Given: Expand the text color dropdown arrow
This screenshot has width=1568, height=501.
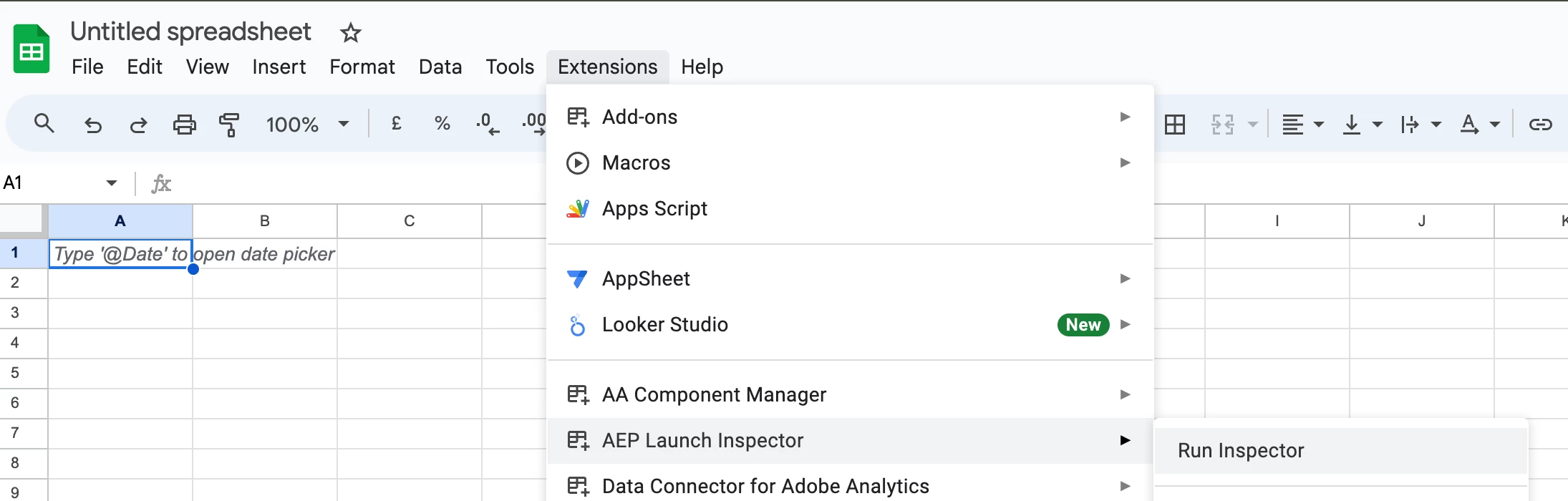Looking at the screenshot, I should 1495,125.
